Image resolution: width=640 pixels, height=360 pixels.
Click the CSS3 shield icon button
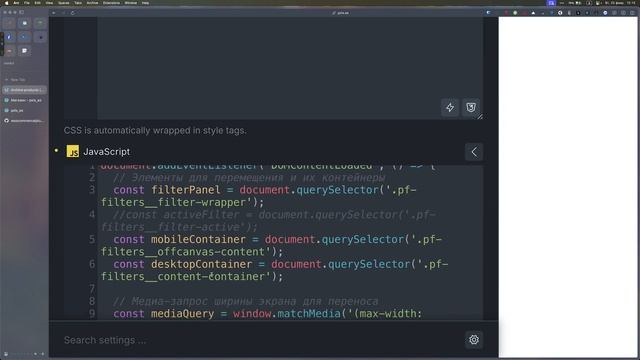pos(471,108)
